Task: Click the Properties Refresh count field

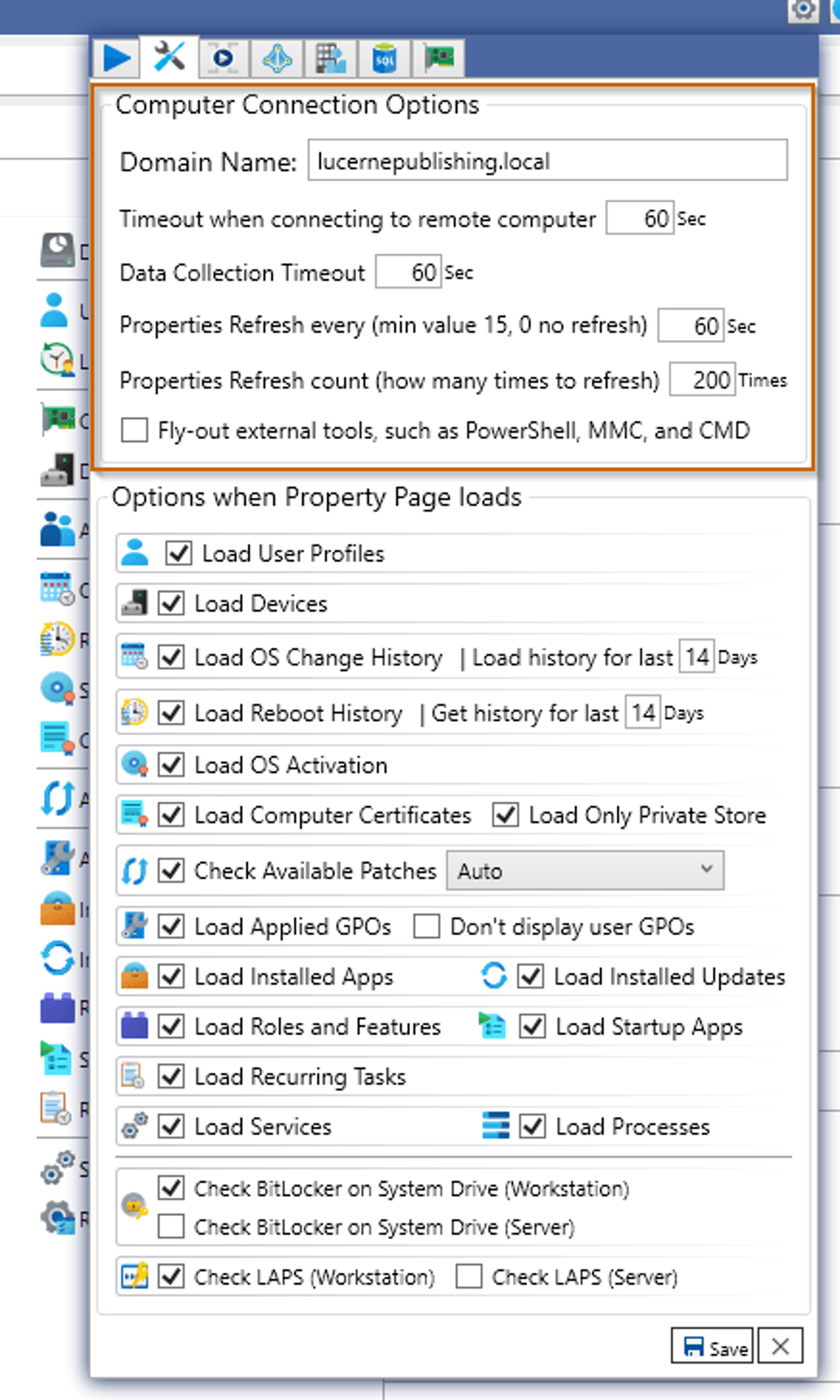Action: click(702, 379)
